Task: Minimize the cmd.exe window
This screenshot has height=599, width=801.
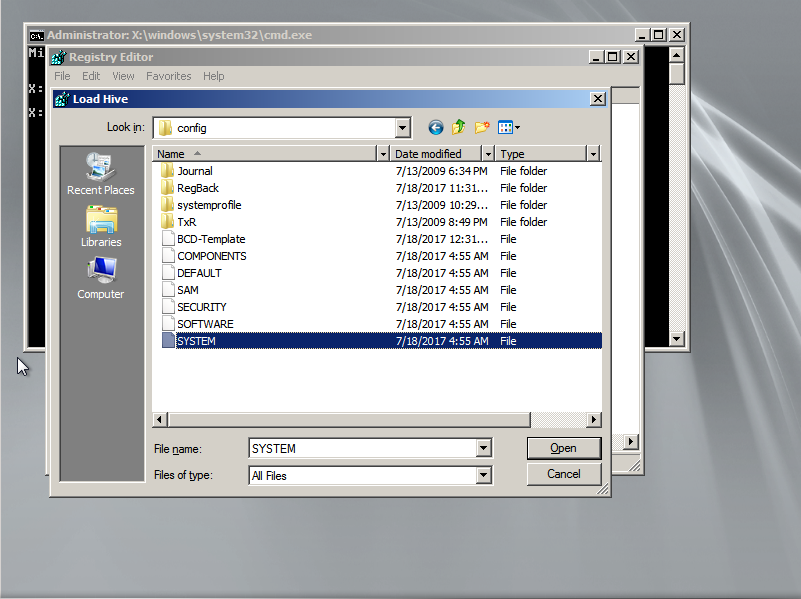Action: tap(642, 35)
